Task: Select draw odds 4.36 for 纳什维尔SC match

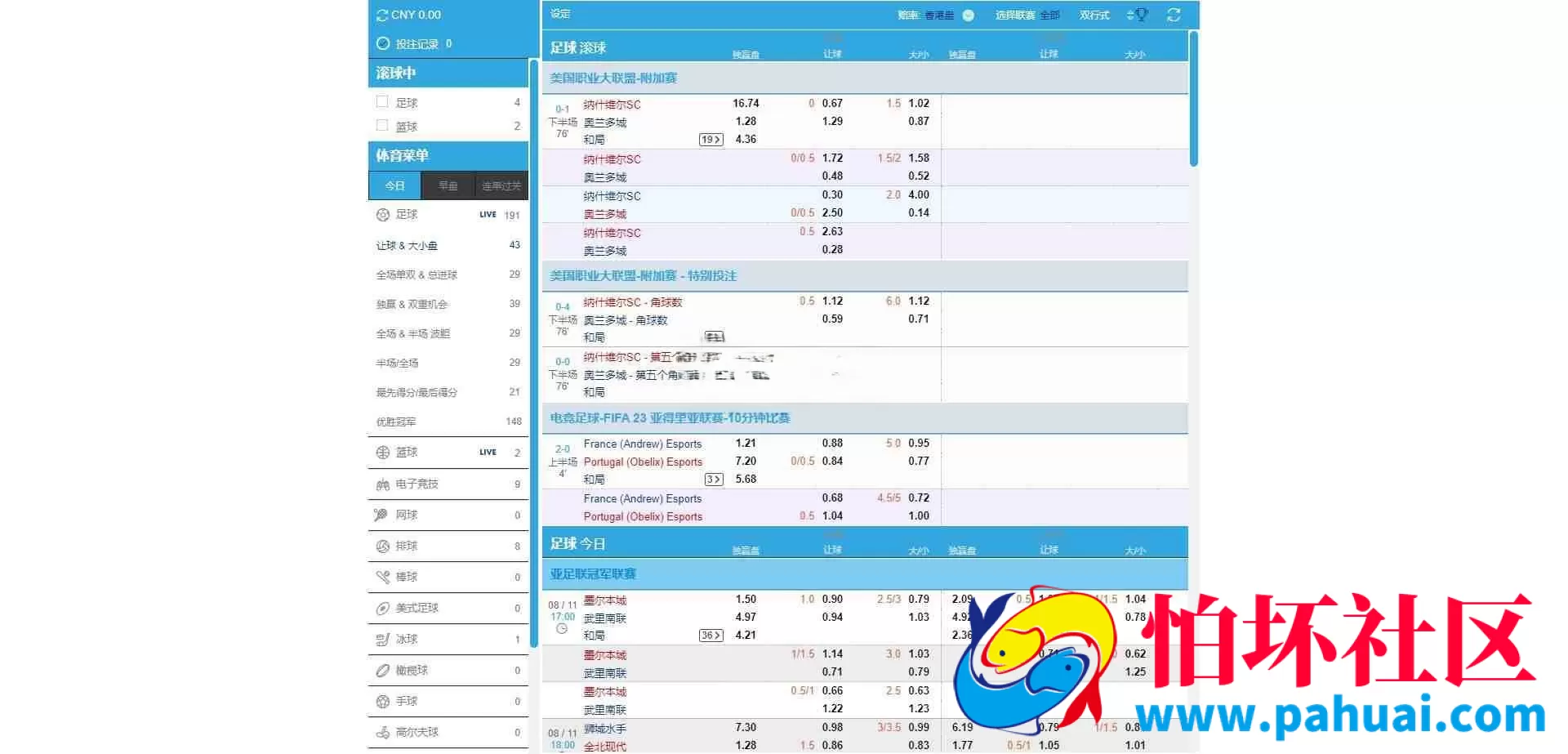Action: coord(746,140)
